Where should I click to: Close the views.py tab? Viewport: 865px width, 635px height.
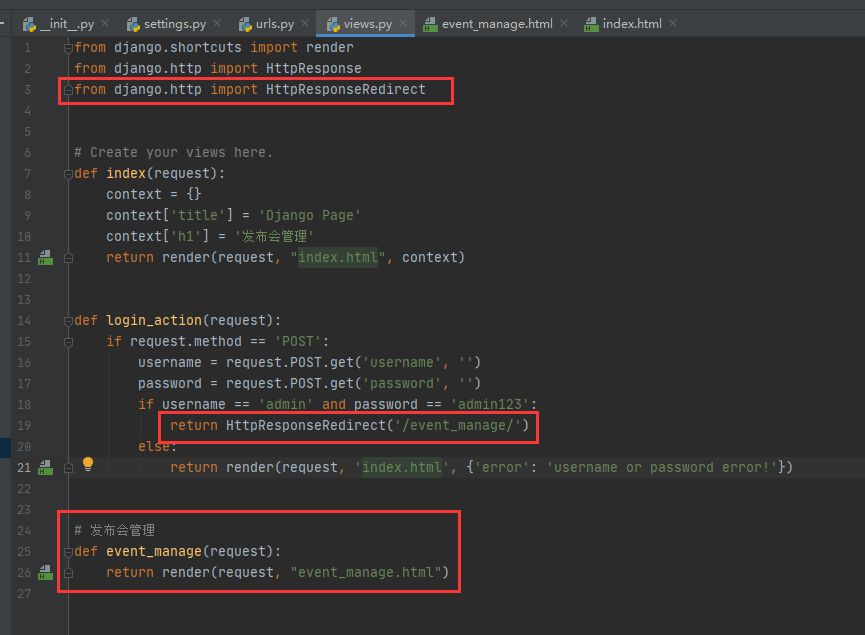click(403, 23)
